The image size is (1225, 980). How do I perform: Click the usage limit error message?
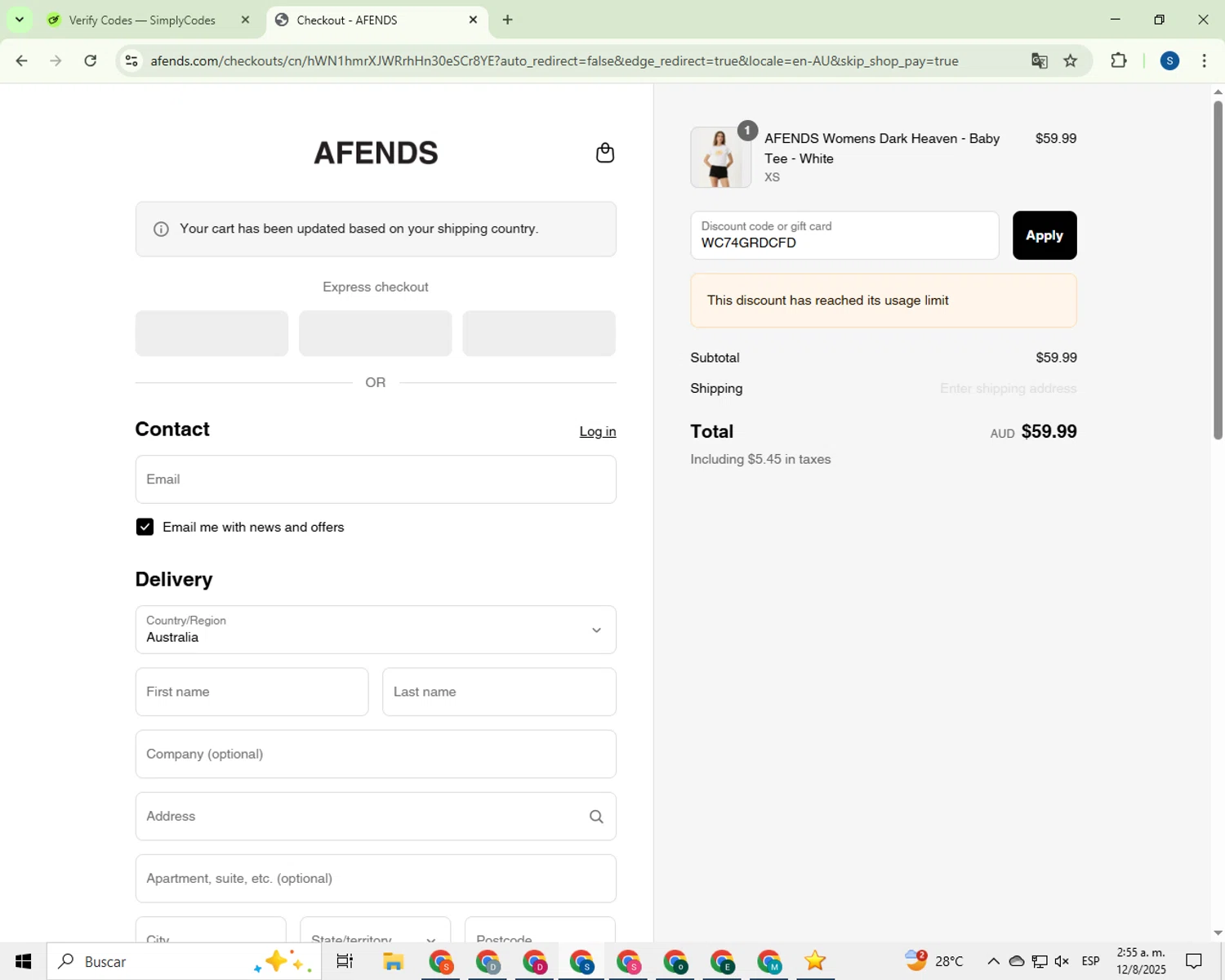pyautogui.click(x=884, y=301)
